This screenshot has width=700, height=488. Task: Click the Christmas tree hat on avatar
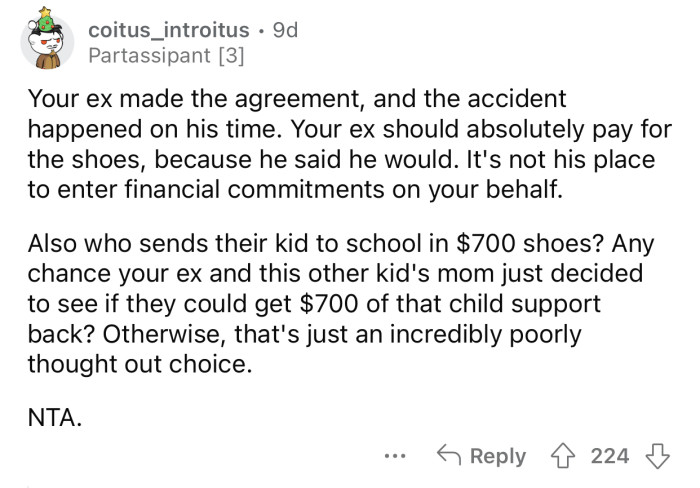point(44,14)
